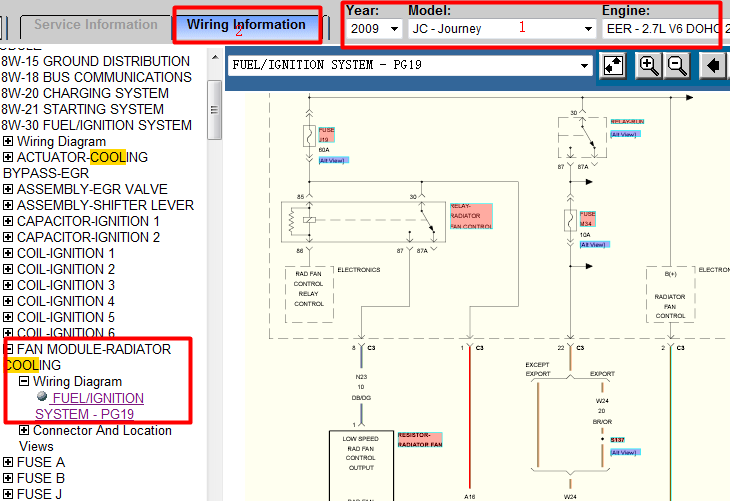Collapse FAN MODULE-RADIATOR COOLING node
Image resolution: width=730 pixels, height=501 pixels.
point(9,349)
